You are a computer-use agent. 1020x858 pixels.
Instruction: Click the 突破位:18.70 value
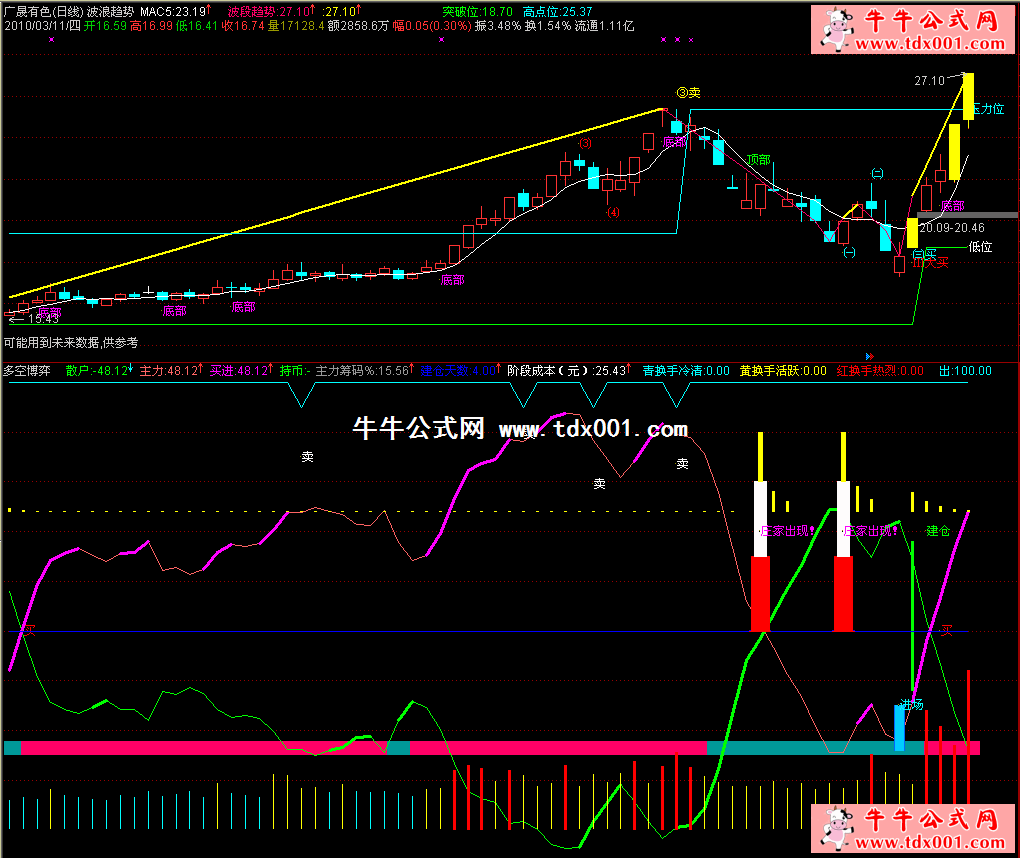tap(477, 12)
